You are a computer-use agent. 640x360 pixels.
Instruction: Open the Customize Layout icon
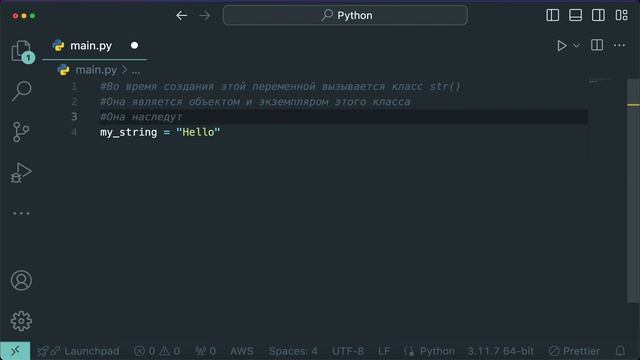tap(622, 16)
